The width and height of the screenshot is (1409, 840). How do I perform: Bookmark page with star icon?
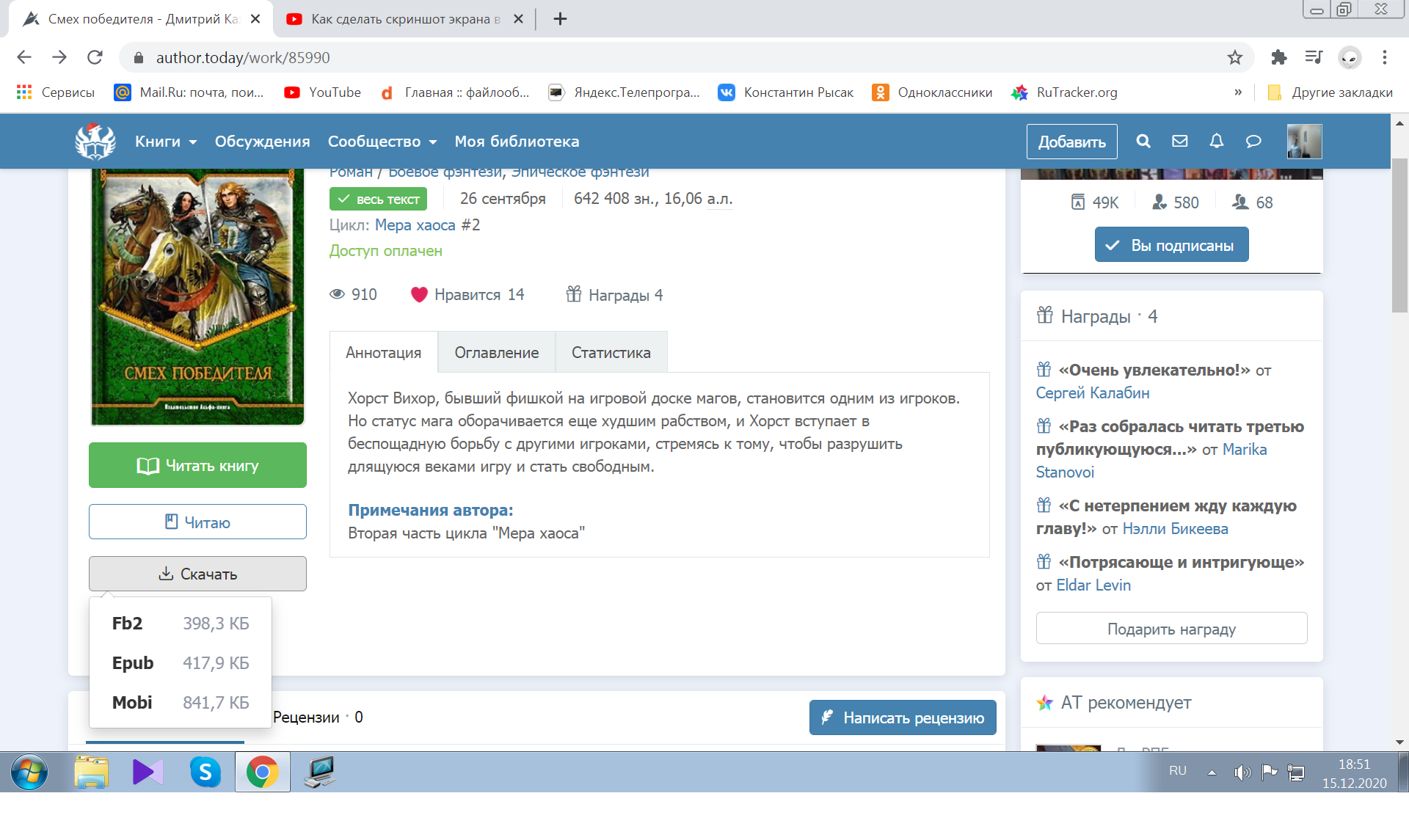pyautogui.click(x=1235, y=57)
